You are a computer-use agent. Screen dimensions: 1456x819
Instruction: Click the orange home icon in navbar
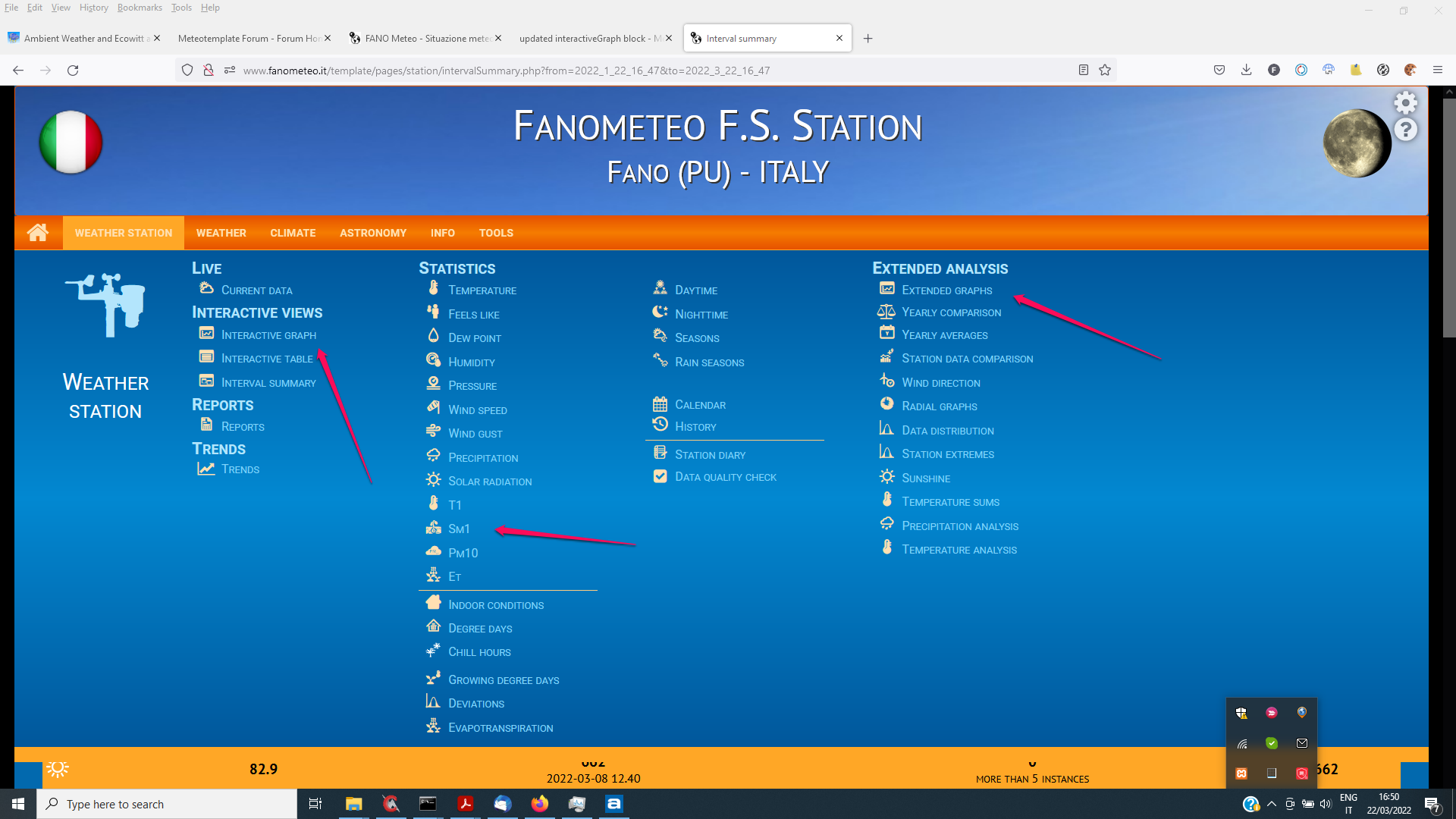[38, 233]
